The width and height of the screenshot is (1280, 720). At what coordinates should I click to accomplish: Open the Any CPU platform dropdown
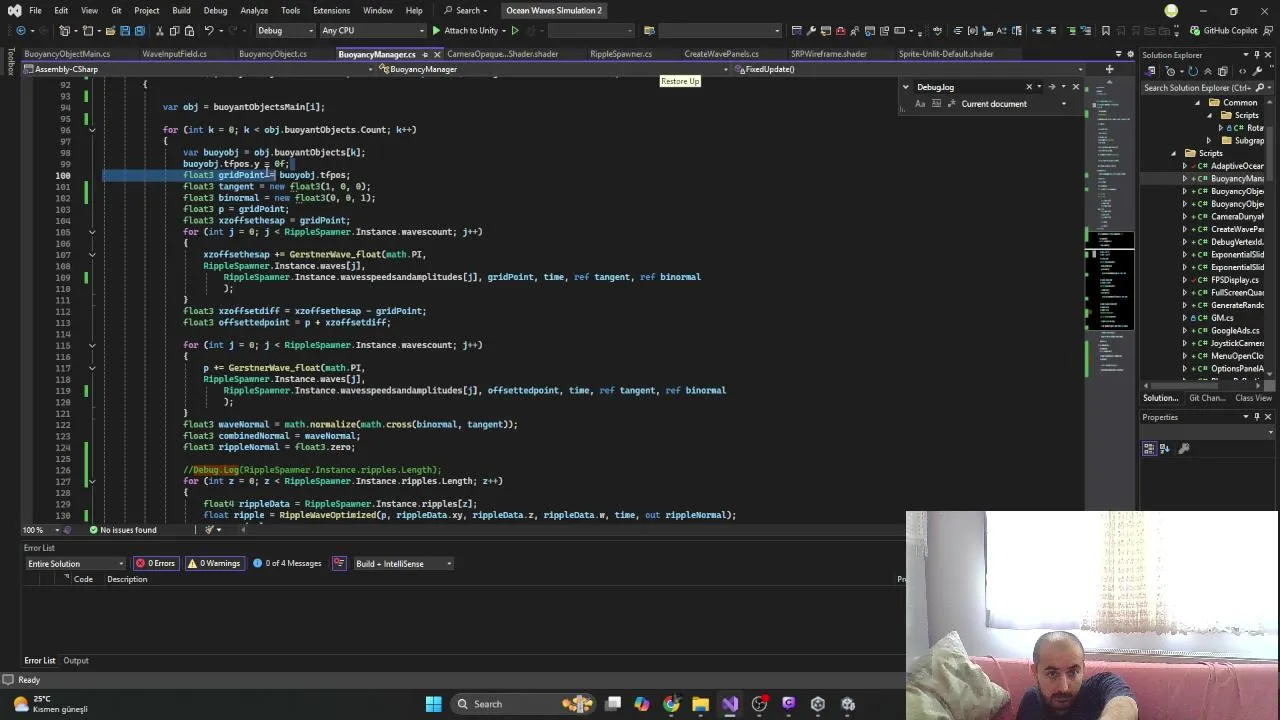click(372, 30)
